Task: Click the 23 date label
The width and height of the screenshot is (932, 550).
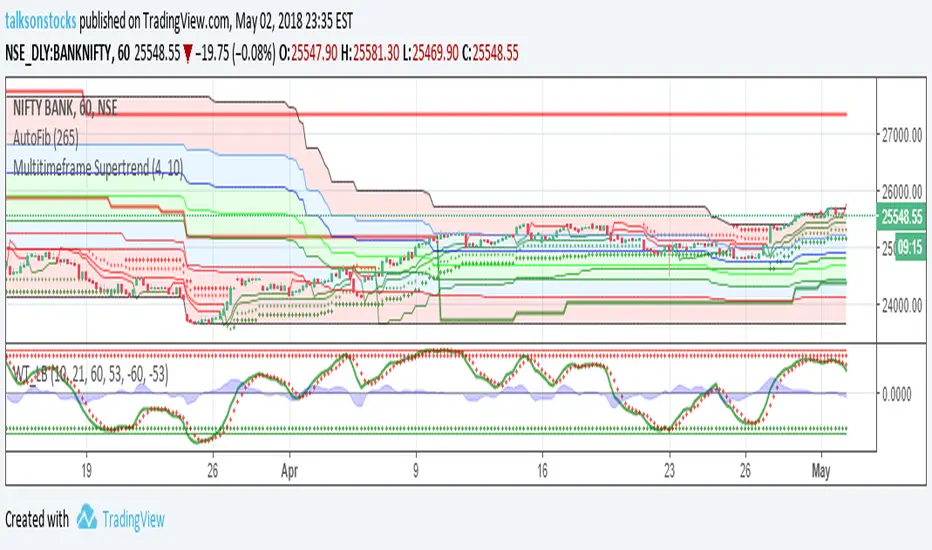Action: point(669,471)
